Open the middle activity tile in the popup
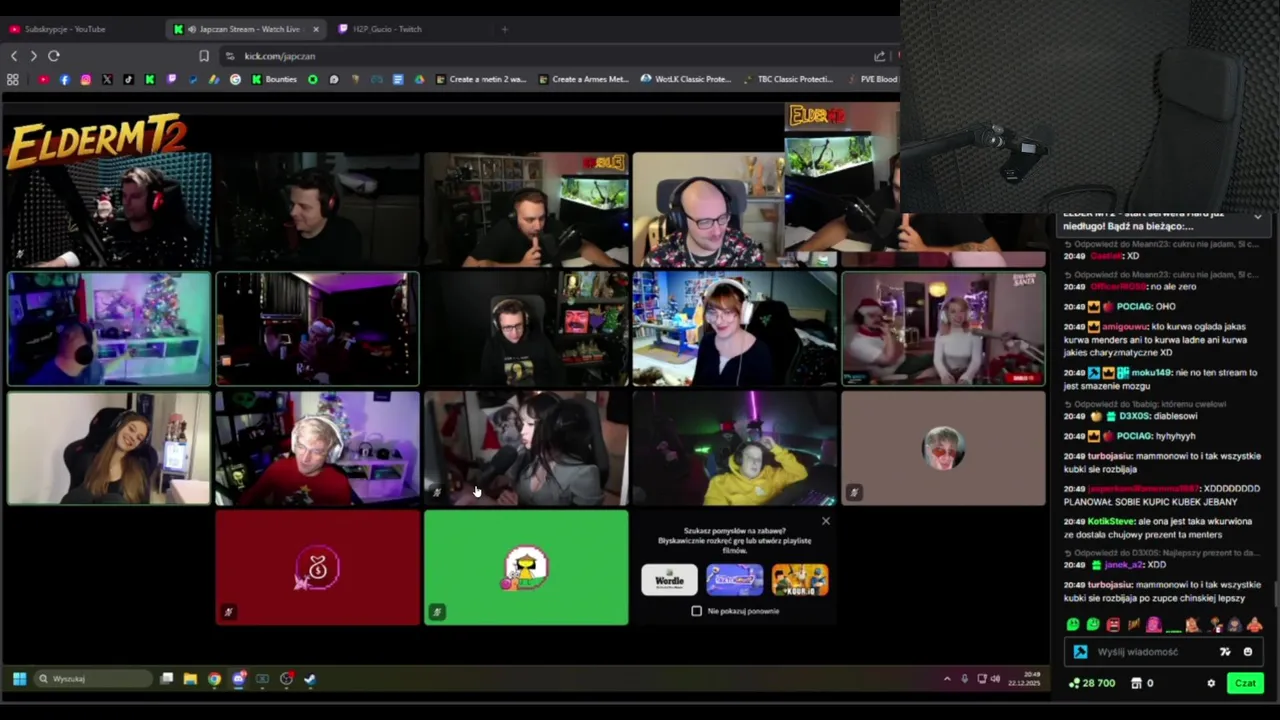 click(x=735, y=580)
